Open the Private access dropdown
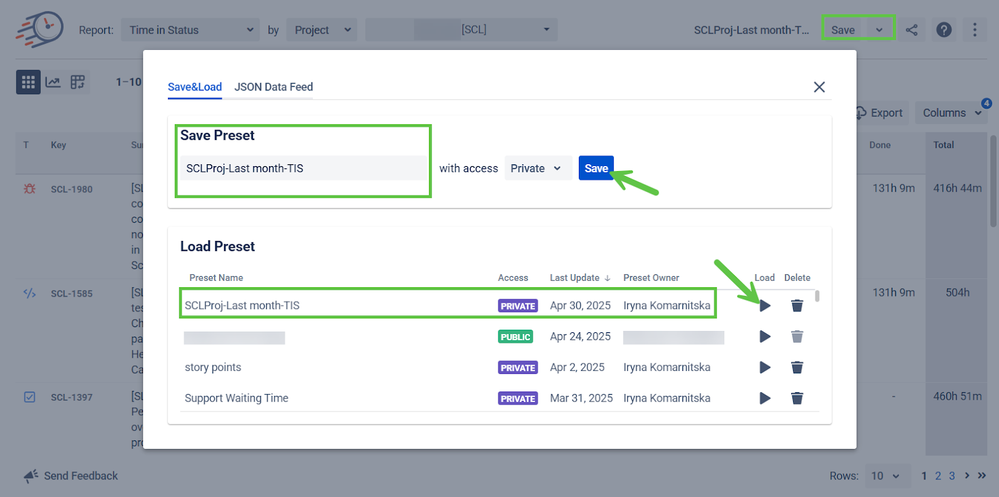 click(538, 168)
